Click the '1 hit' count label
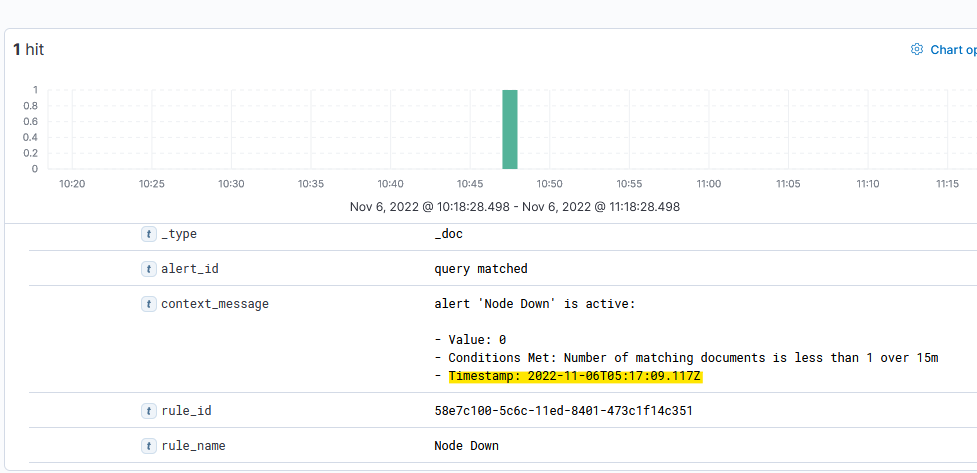This screenshot has height=473, width=977. pyautogui.click(x=29, y=50)
